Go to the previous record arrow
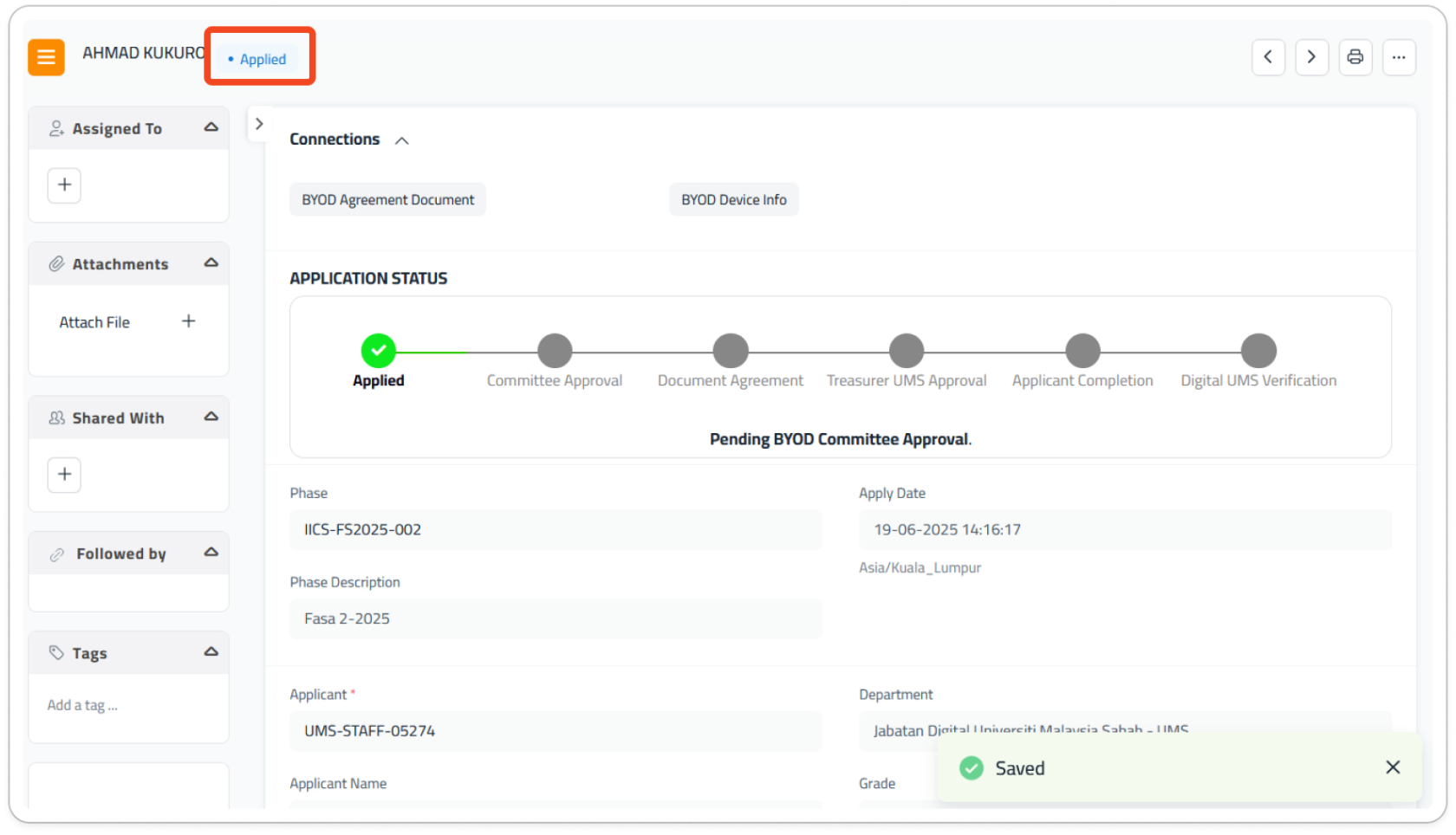 [x=1268, y=57]
